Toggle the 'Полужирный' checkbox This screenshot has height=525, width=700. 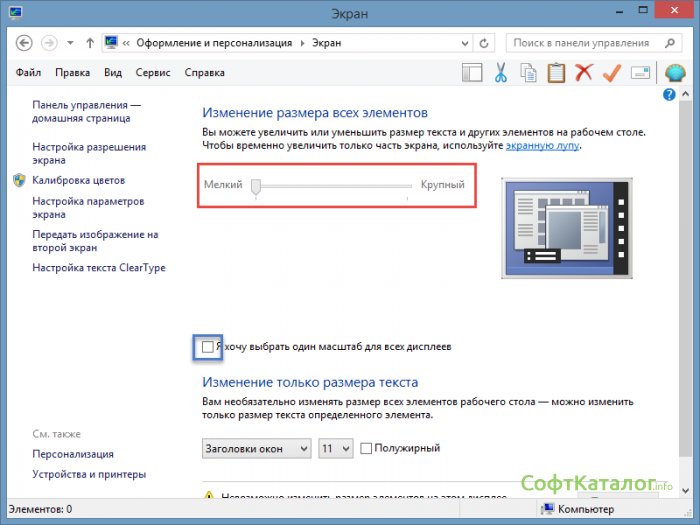tap(366, 448)
